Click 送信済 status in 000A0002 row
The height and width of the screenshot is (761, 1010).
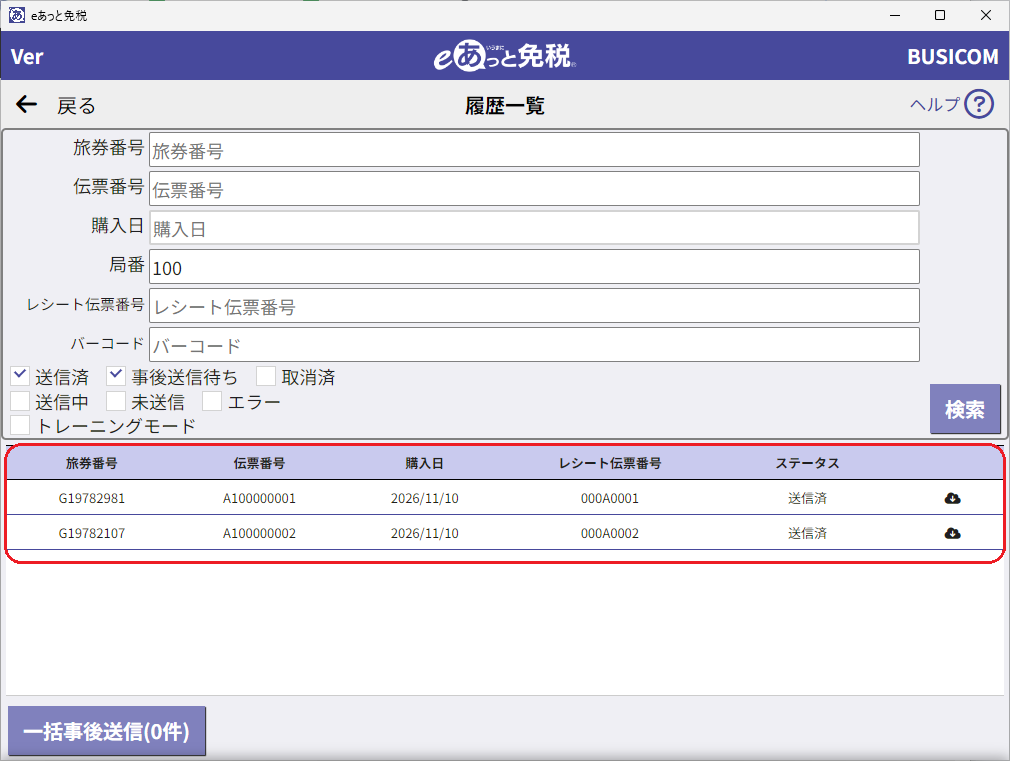(x=807, y=534)
